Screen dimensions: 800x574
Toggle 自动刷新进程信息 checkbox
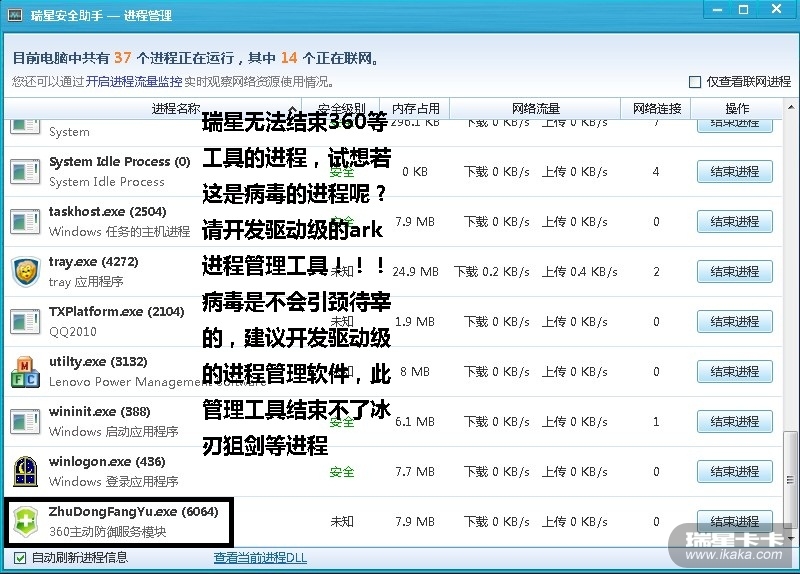(x=20, y=558)
